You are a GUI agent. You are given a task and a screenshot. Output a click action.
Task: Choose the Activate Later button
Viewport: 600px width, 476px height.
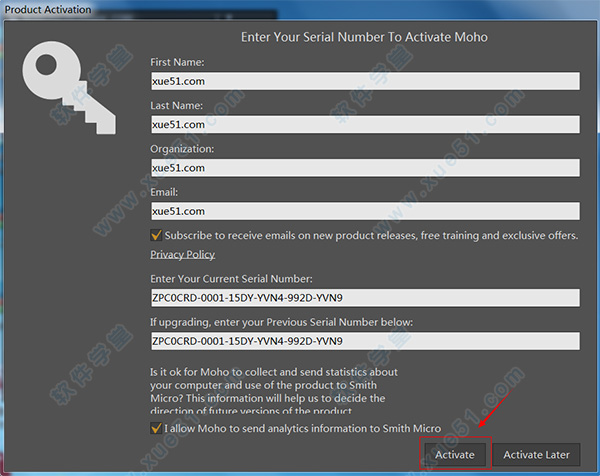(x=536, y=455)
